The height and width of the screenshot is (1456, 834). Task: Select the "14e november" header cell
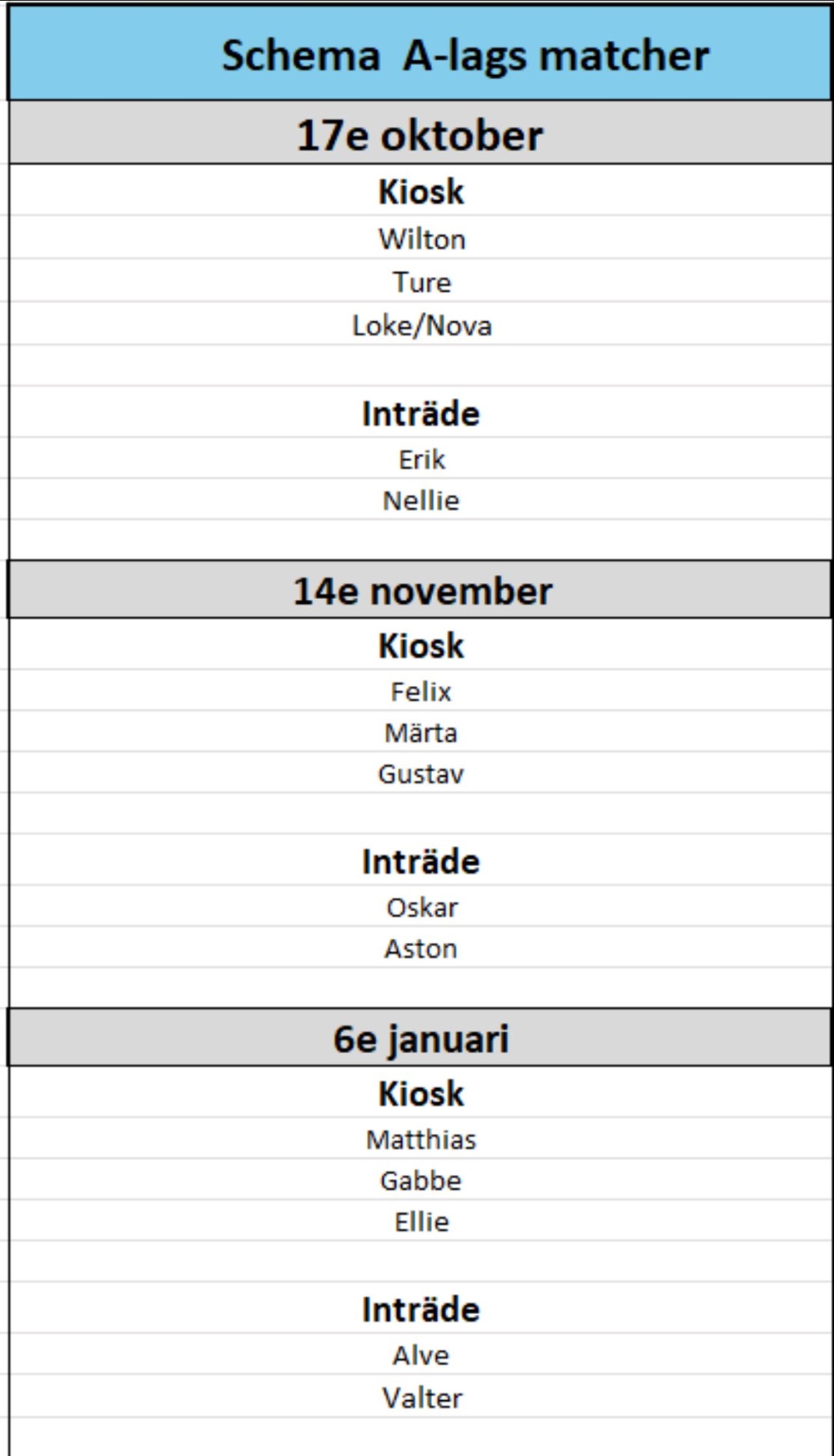[x=422, y=591]
